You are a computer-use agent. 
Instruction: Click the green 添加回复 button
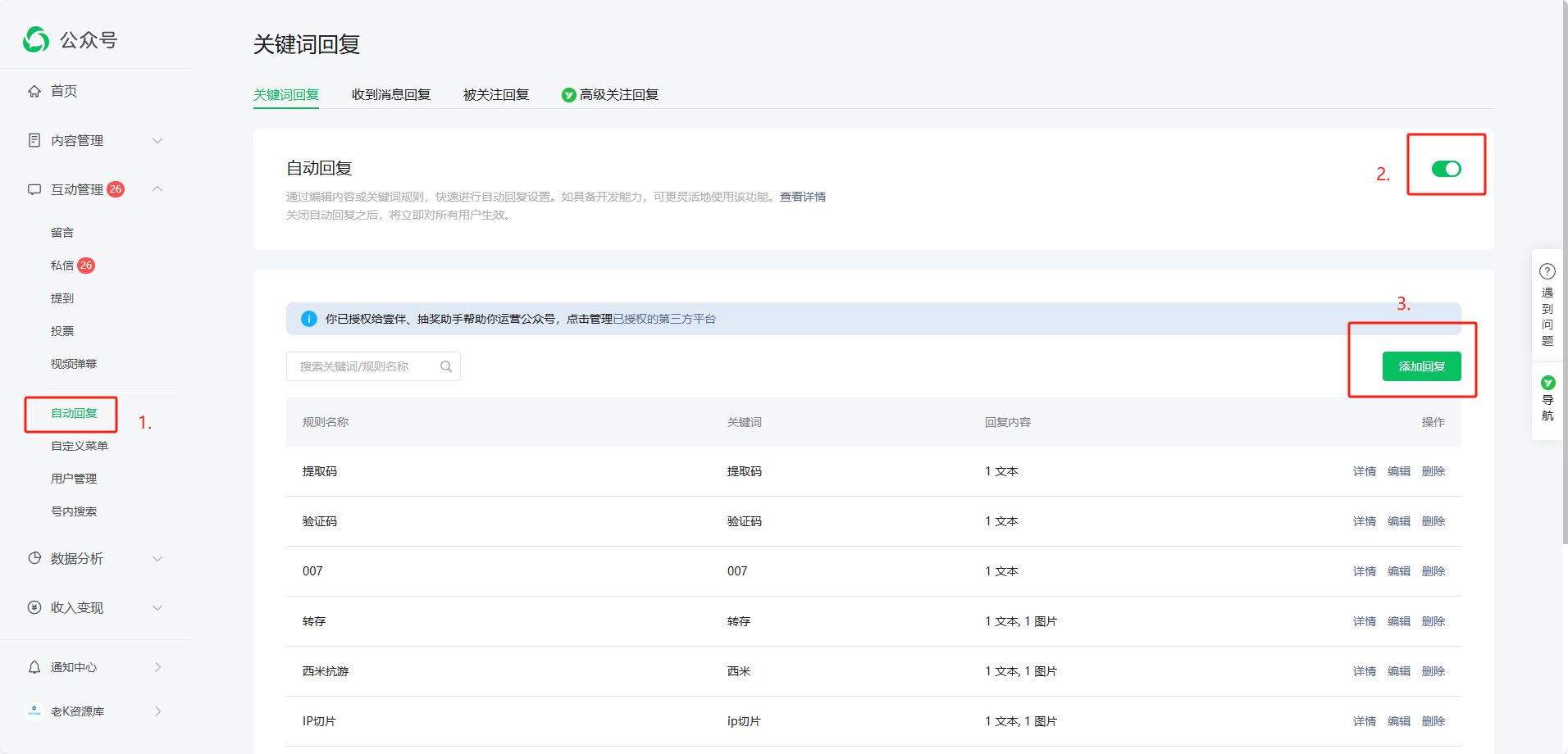pos(1422,366)
